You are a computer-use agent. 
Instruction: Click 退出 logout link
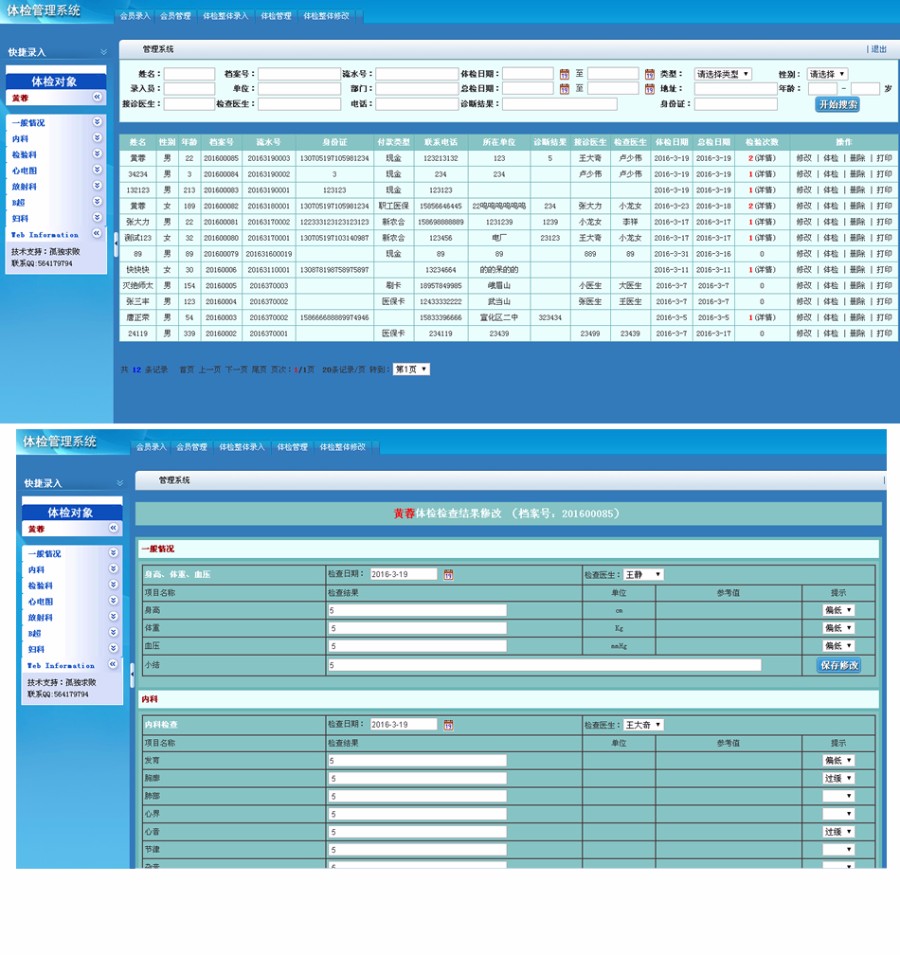(x=878, y=49)
